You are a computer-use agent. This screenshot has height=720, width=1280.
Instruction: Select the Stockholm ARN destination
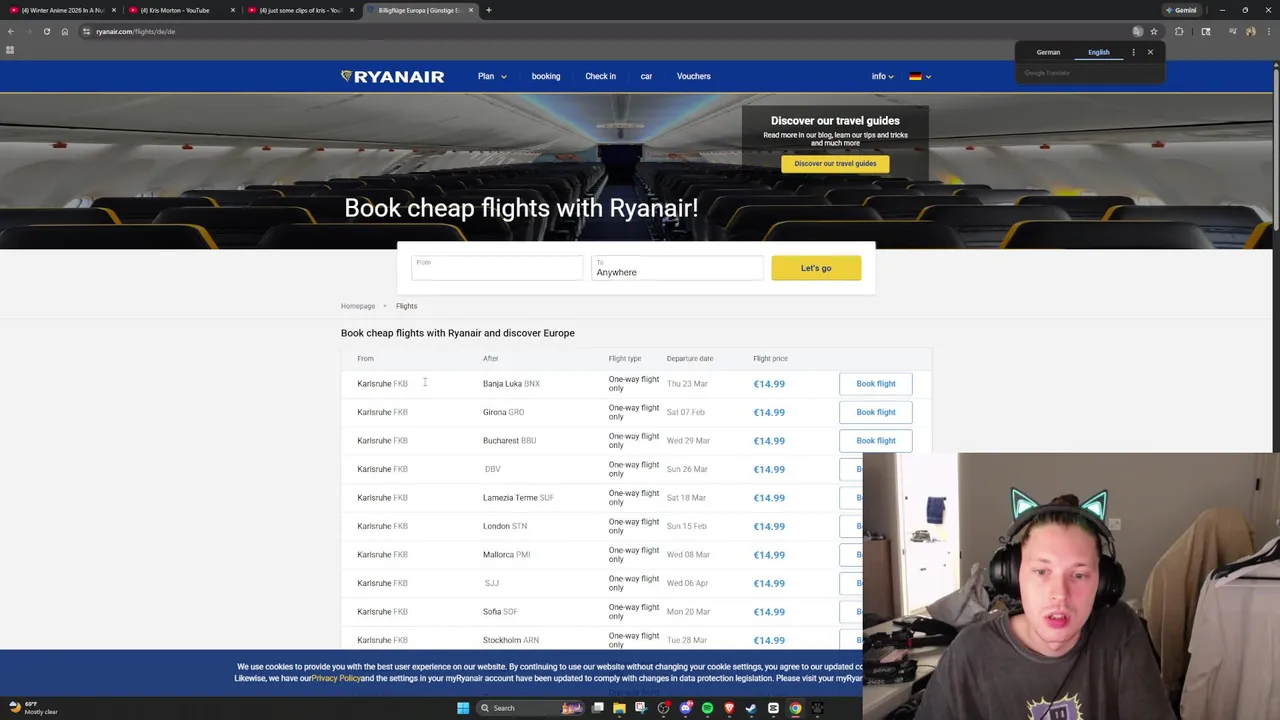point(511,640)
